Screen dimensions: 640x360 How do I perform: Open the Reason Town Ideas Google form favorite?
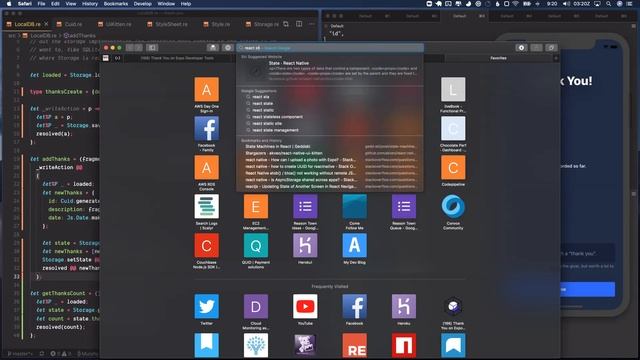(x=305, y=207)
